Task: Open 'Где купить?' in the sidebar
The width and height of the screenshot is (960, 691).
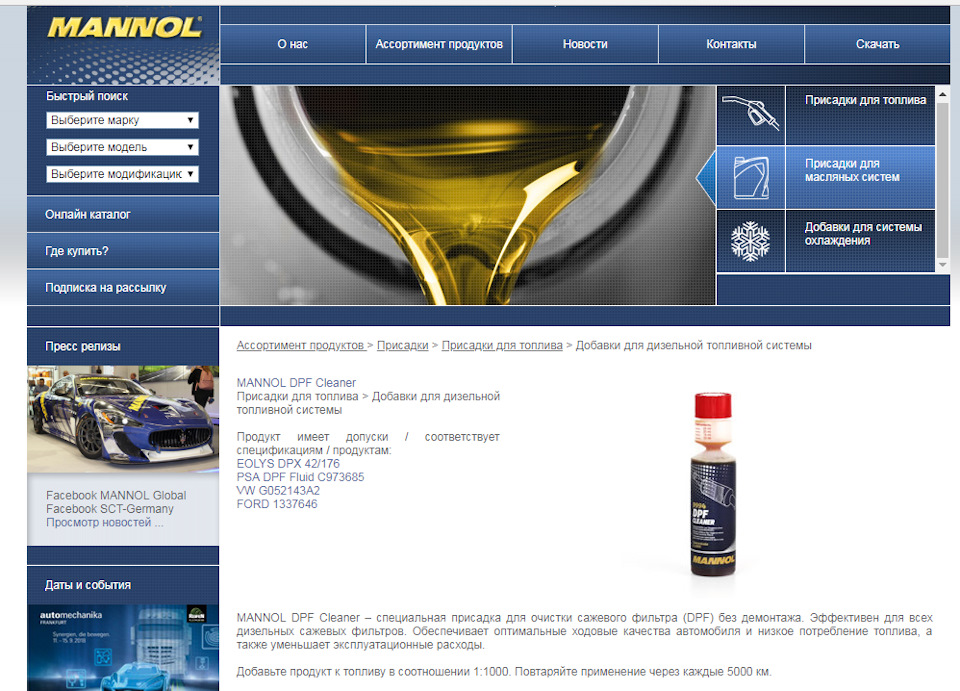Action: 123,251
